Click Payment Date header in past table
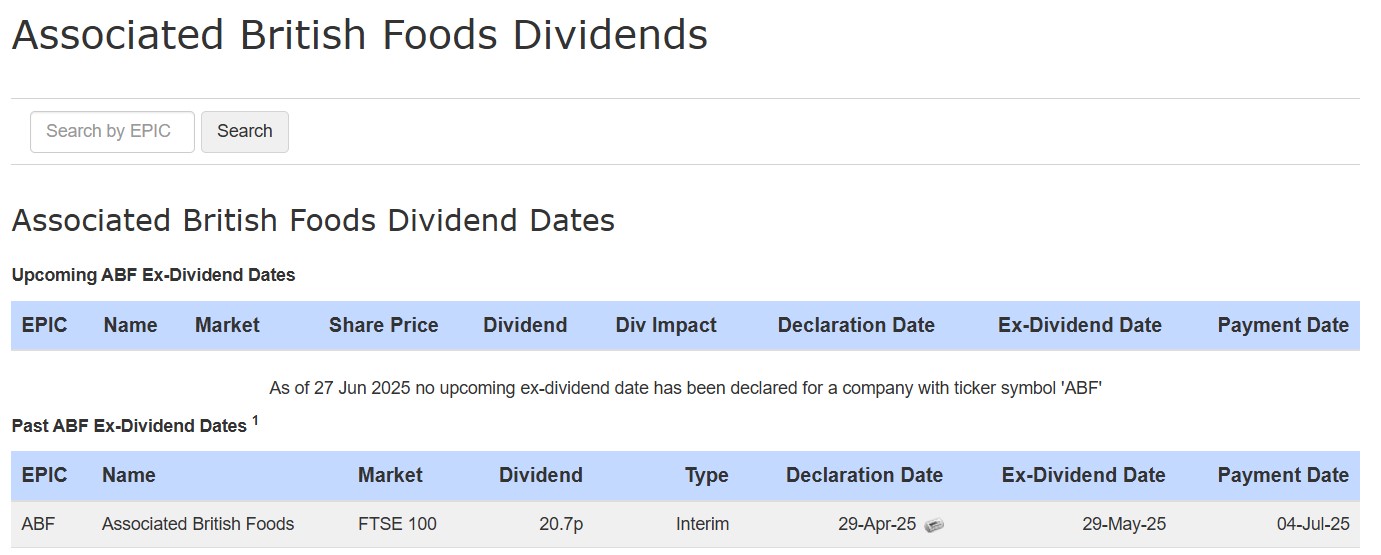 (x=1282, y=475)
